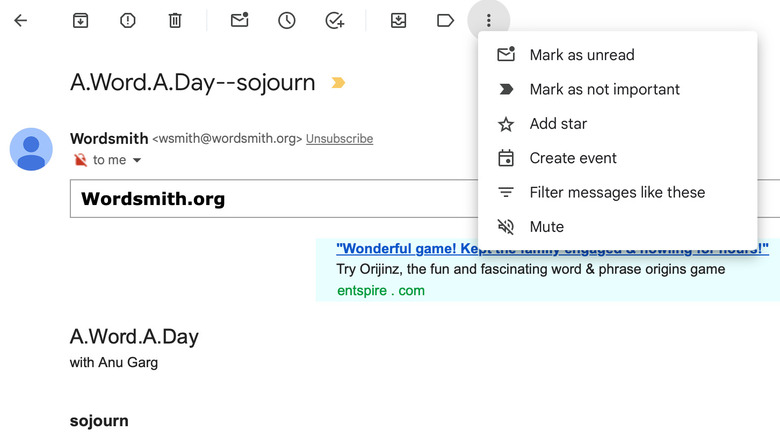780x438 pixels.
Task: Select 'Filter messages like these'
Action: click(617, 192)
